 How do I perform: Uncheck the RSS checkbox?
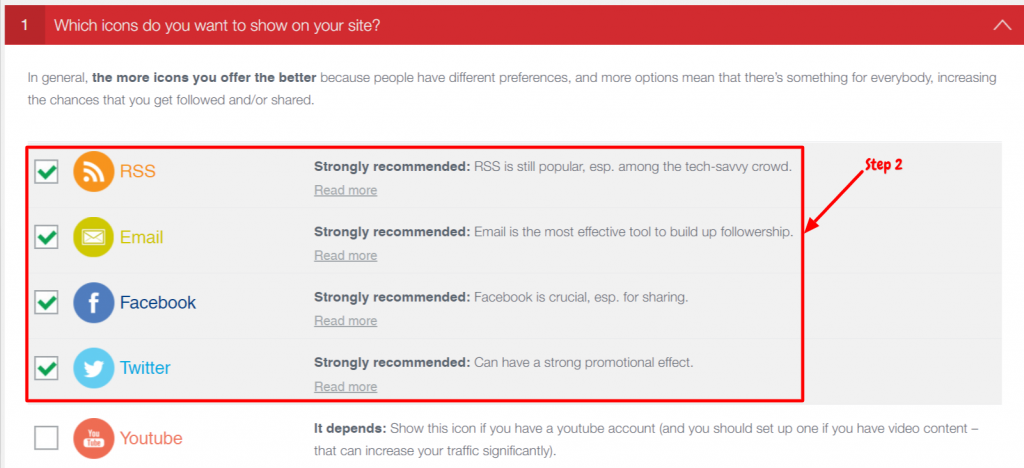[46, 172]
